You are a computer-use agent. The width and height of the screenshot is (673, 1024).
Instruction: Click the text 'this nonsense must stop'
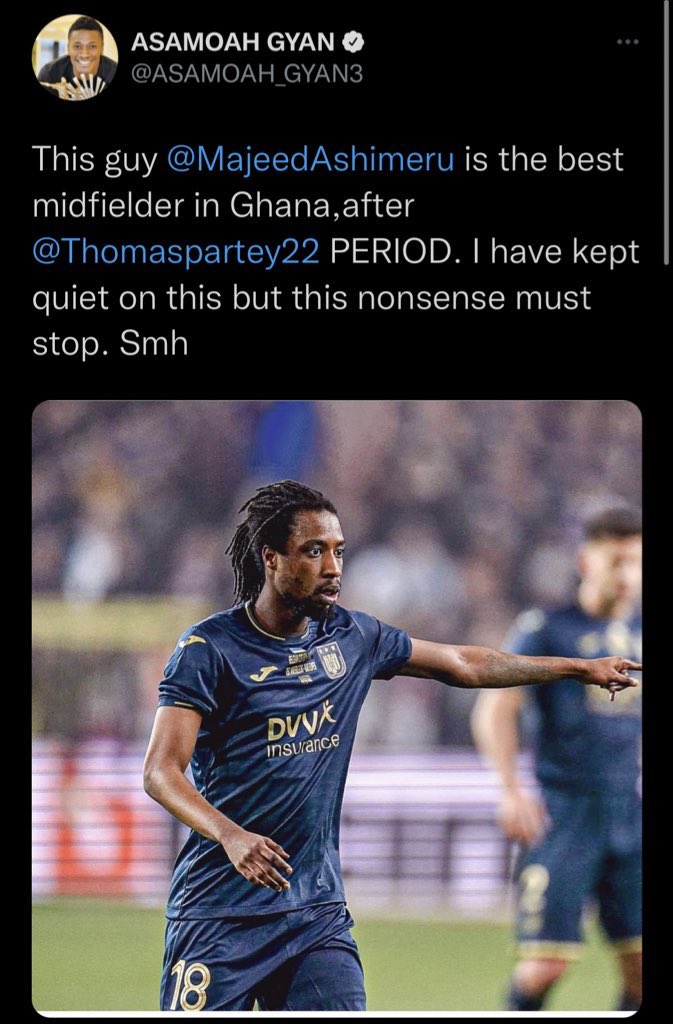[311, 321]
